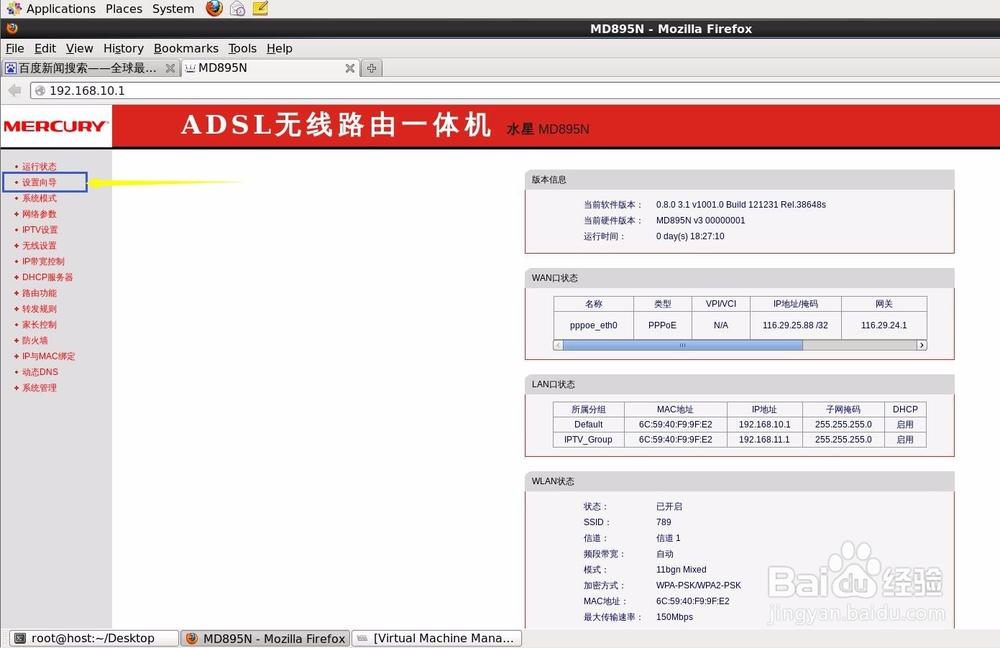Close the MD895N tab
Screen dimensions: 1000x648
click(349, 68)
